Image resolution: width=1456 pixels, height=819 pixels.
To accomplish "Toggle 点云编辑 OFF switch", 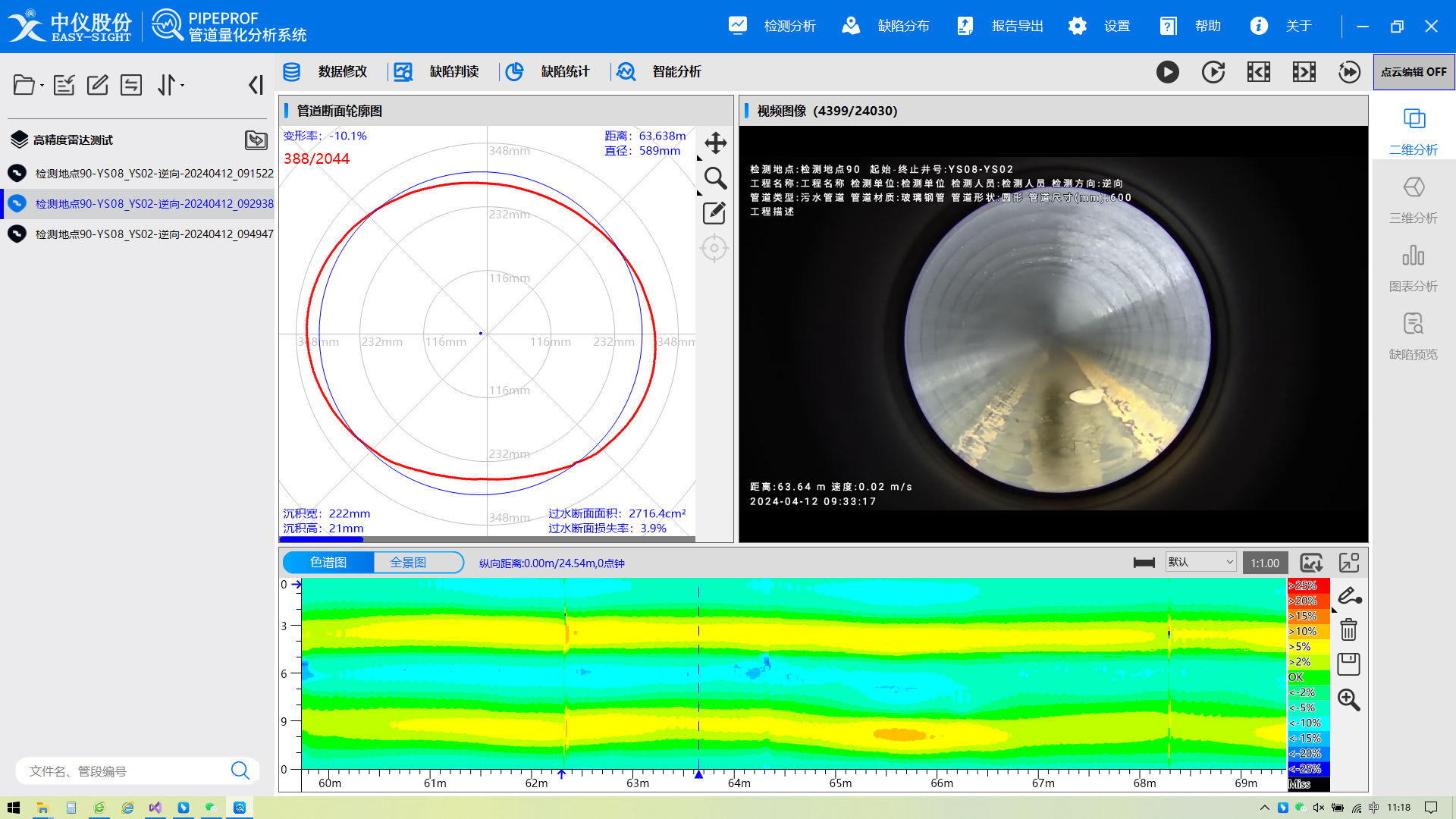I will pos(1414,72).
